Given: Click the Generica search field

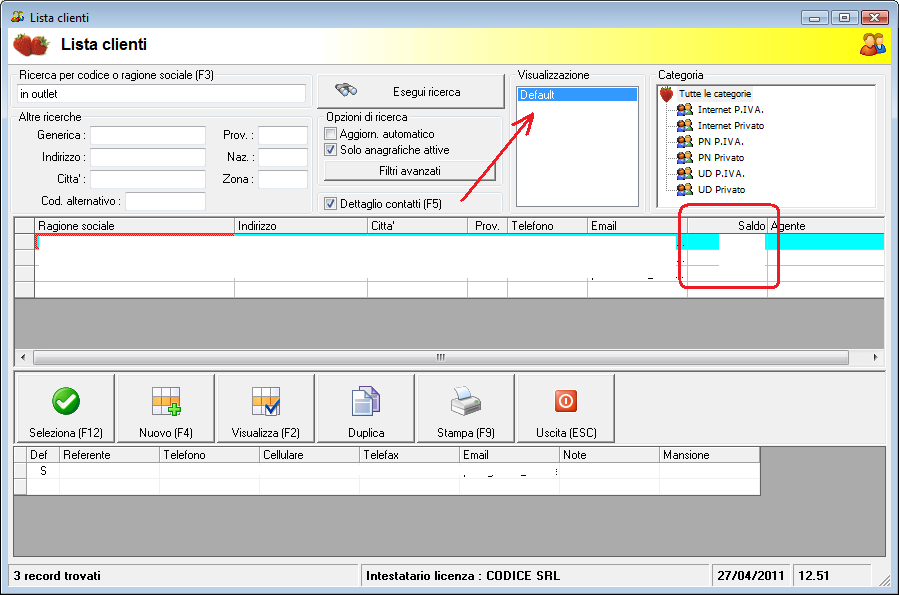Looking at the screenshot, I should 148,135.
